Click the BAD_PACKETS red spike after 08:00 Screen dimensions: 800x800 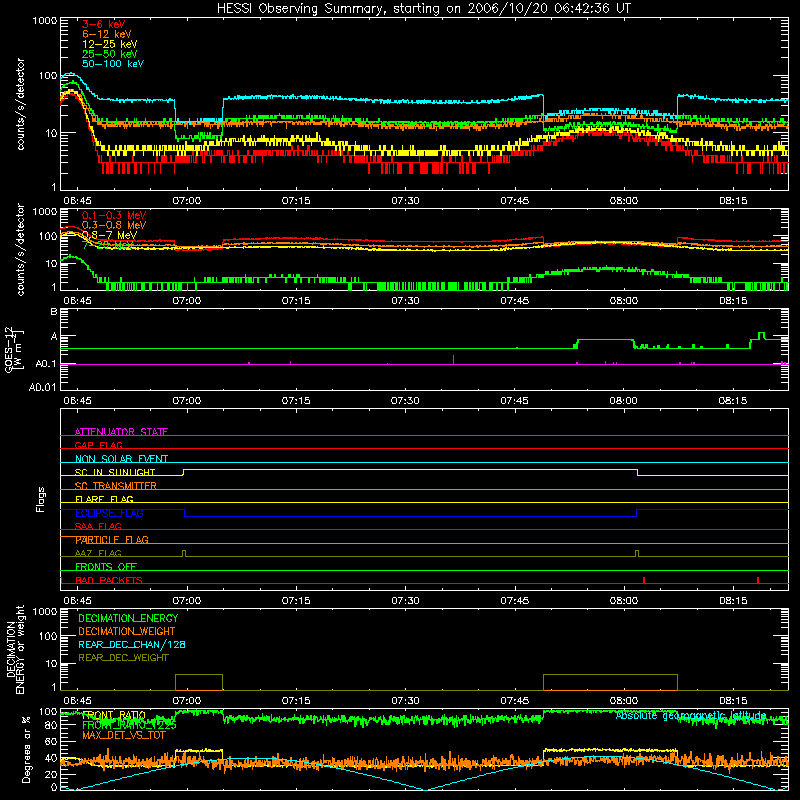(x=644, y=580)
